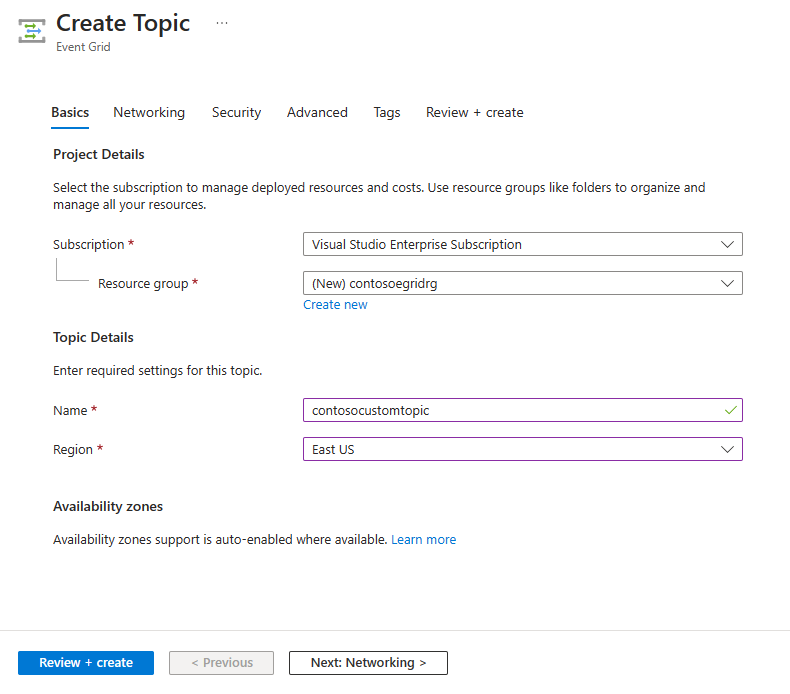Open the Learn more availability zones link
This screenshot has height=694, width=790.
[424, 539]
